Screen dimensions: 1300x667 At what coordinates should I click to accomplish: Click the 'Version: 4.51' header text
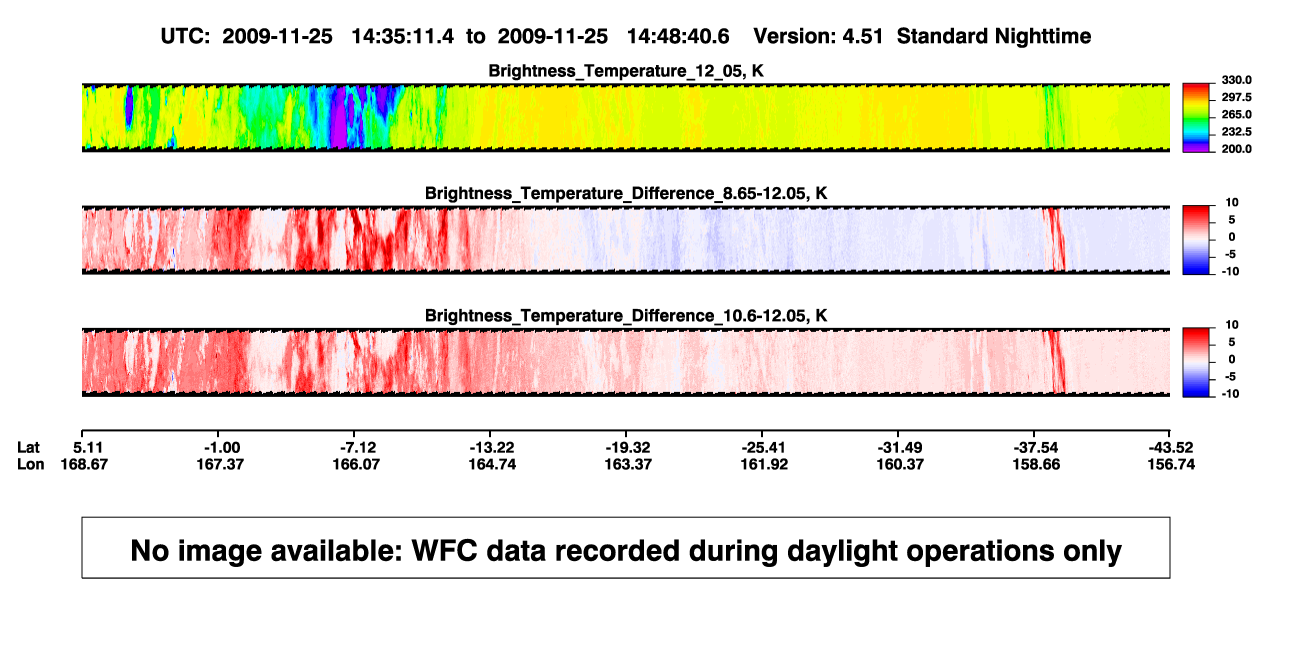[819, 36]
